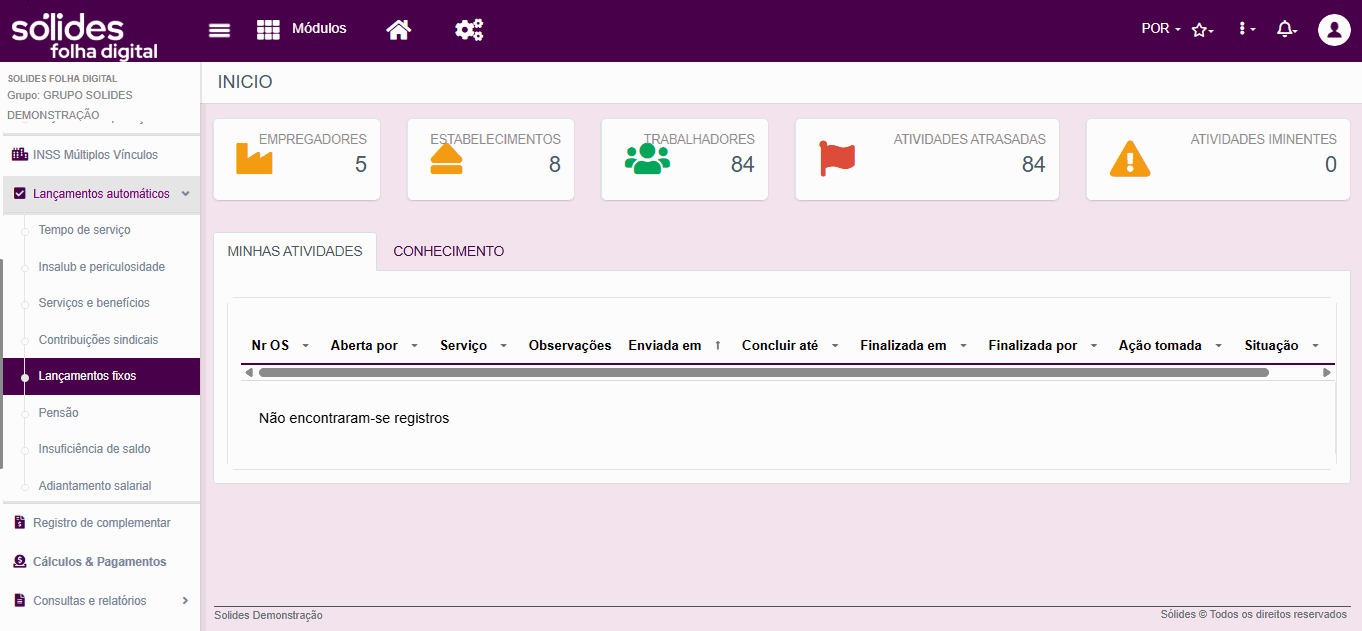Open Concluir até column dropdown arrow

[x=834, y=346]
